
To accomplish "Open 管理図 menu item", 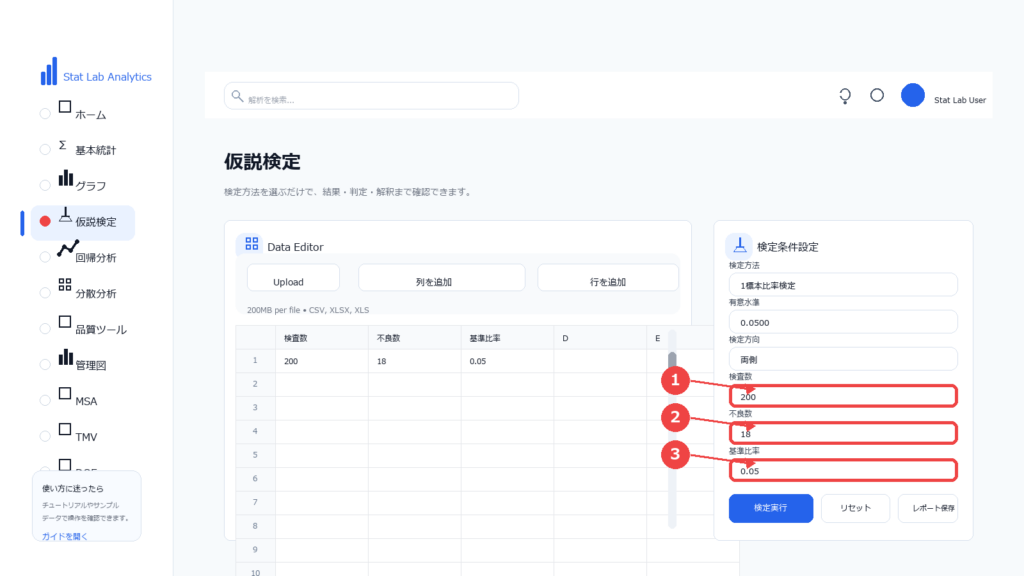I will click(91, 366).
